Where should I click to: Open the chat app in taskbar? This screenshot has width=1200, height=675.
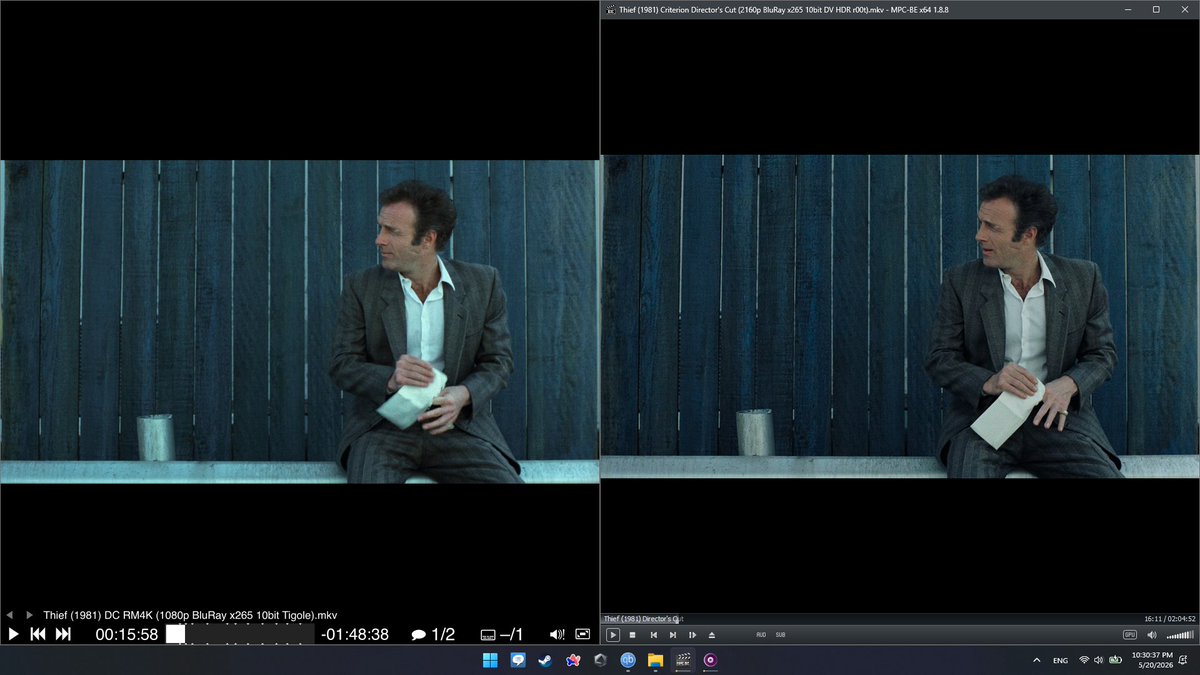click(x=518, y=660)
